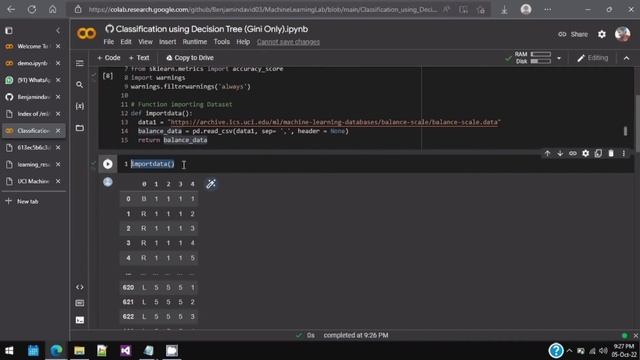Viewport: 640px width, 360px height.
Task: Close the learning_res tab
Action: 58,164
